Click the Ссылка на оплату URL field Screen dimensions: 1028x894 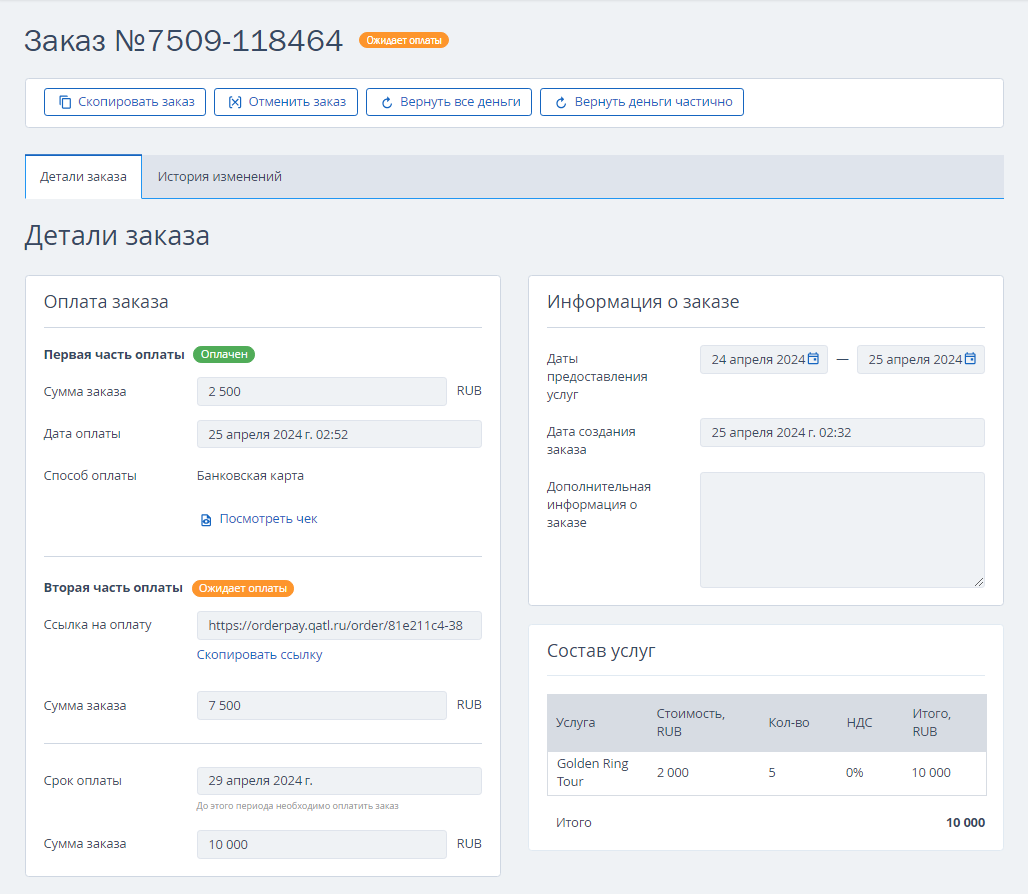click(x=340, y=625)
